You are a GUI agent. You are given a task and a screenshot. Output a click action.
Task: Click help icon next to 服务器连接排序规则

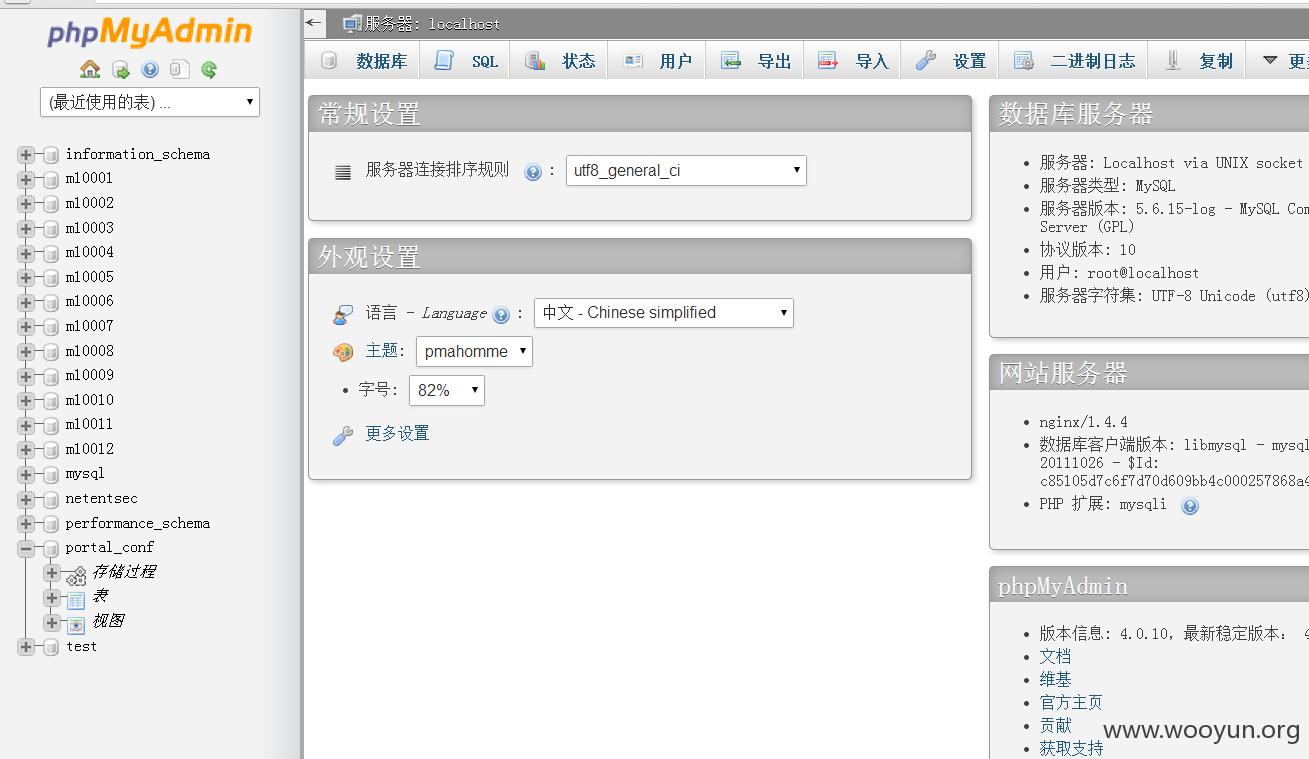tap(533, 172)
